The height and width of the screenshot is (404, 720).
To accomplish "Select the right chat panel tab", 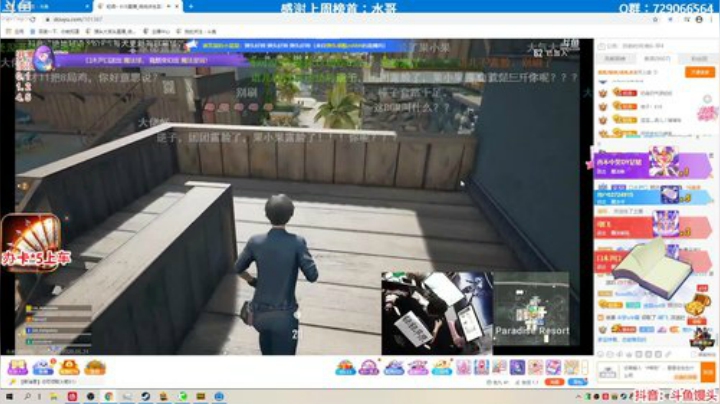I will tap(699, 59).
